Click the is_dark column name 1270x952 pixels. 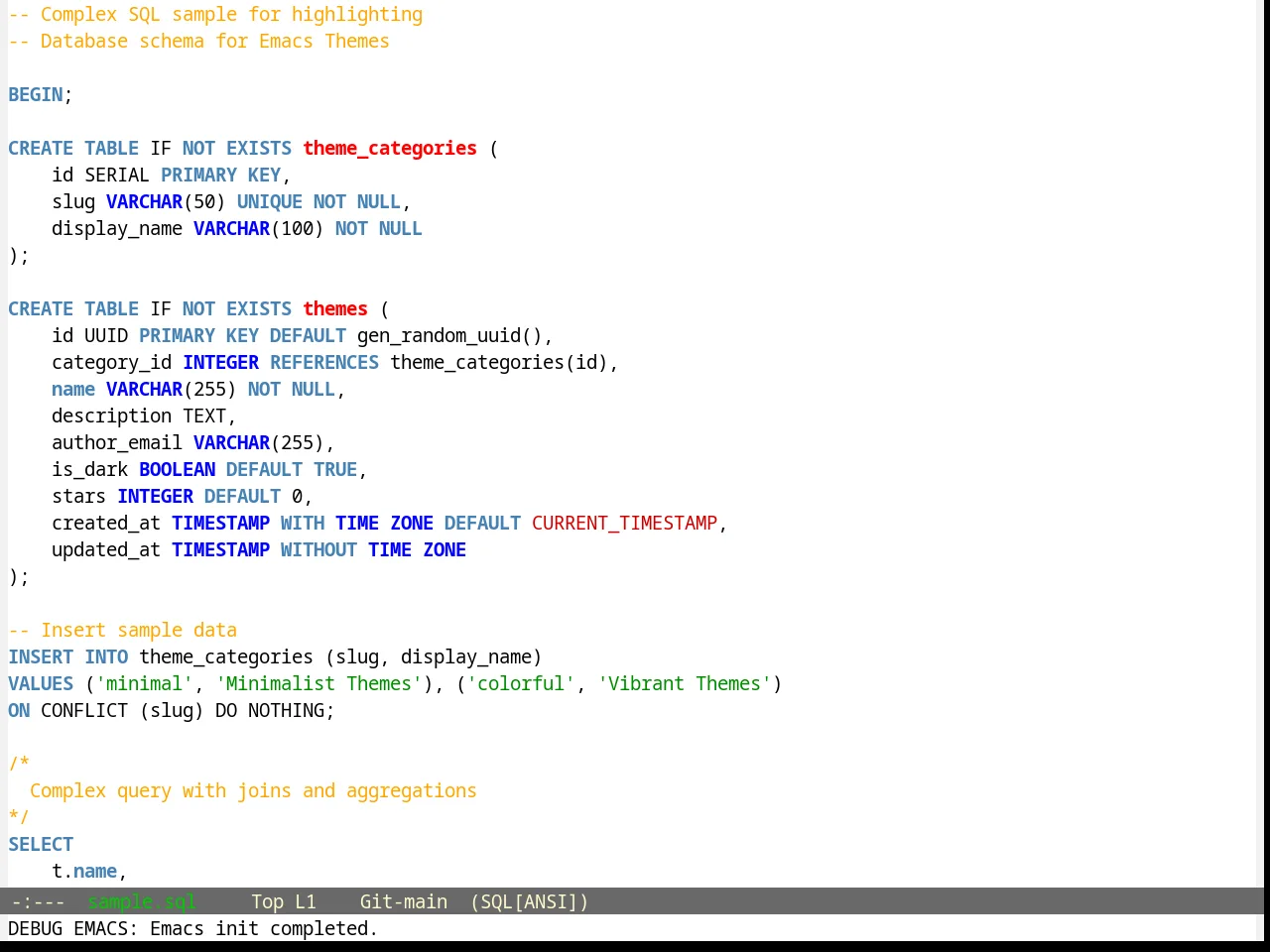point(90,469)
